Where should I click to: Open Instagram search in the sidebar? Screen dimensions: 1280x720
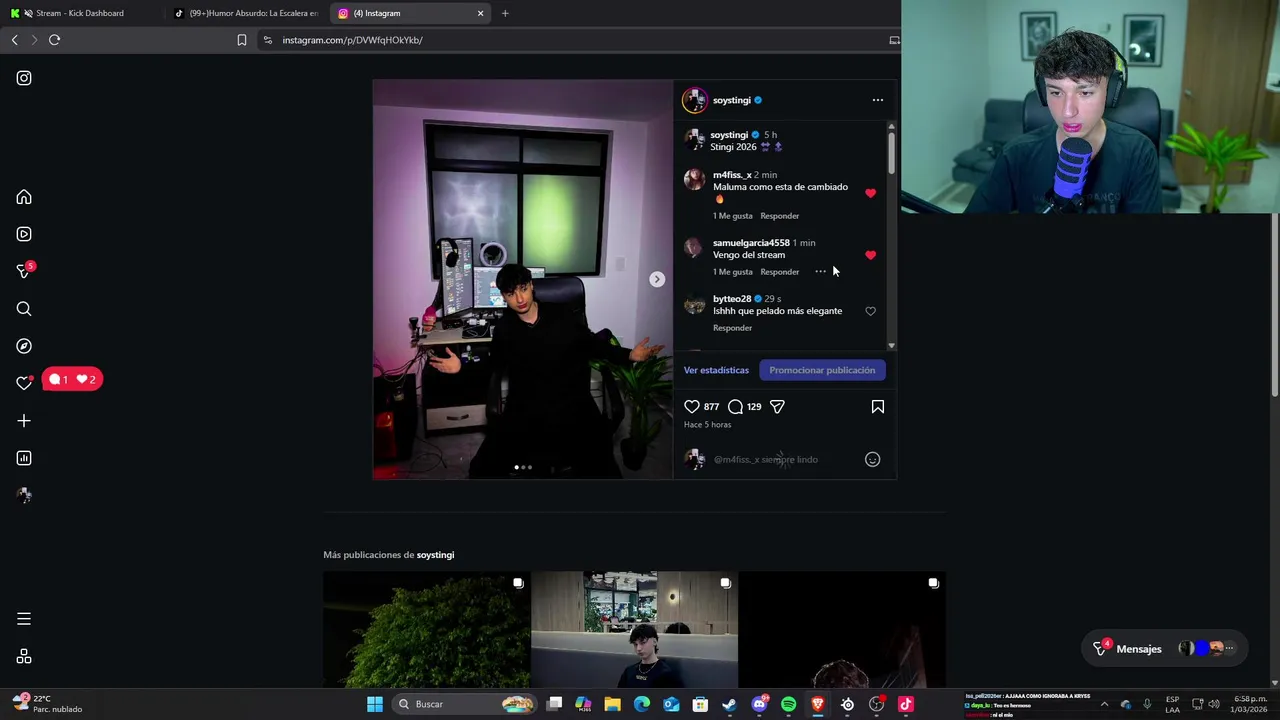click(24, 309)
